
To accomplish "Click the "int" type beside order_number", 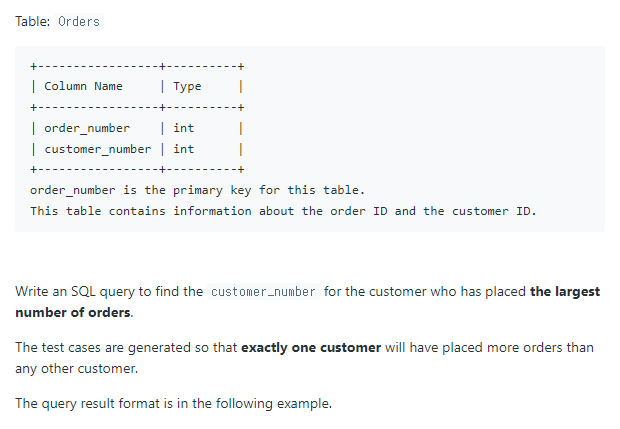I will click(184, 128).
